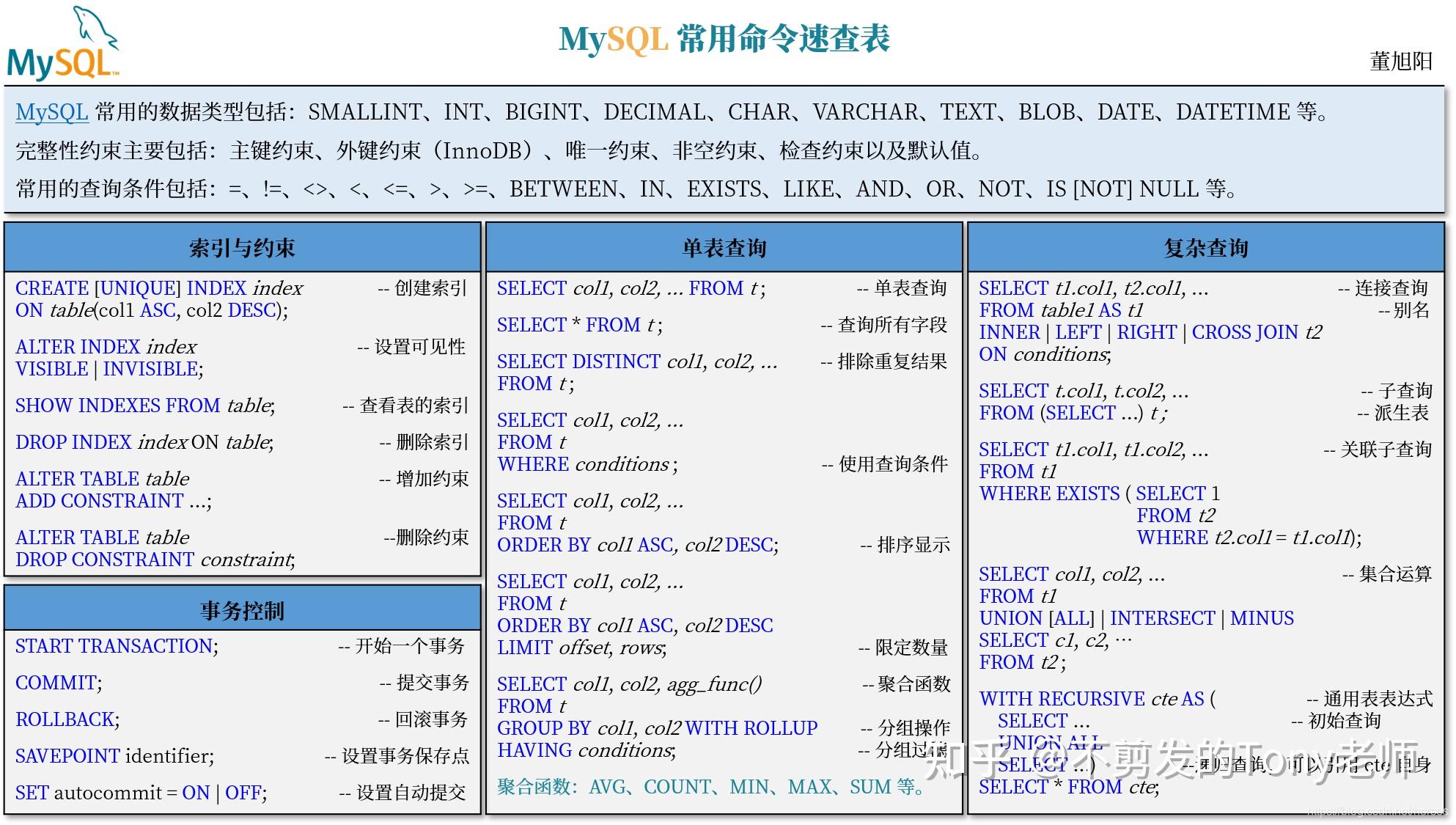The height and width of the screenshot is (825, 1456).
Task: Click the comment '-- 派生表'
Action: (x=1392, y=413)
